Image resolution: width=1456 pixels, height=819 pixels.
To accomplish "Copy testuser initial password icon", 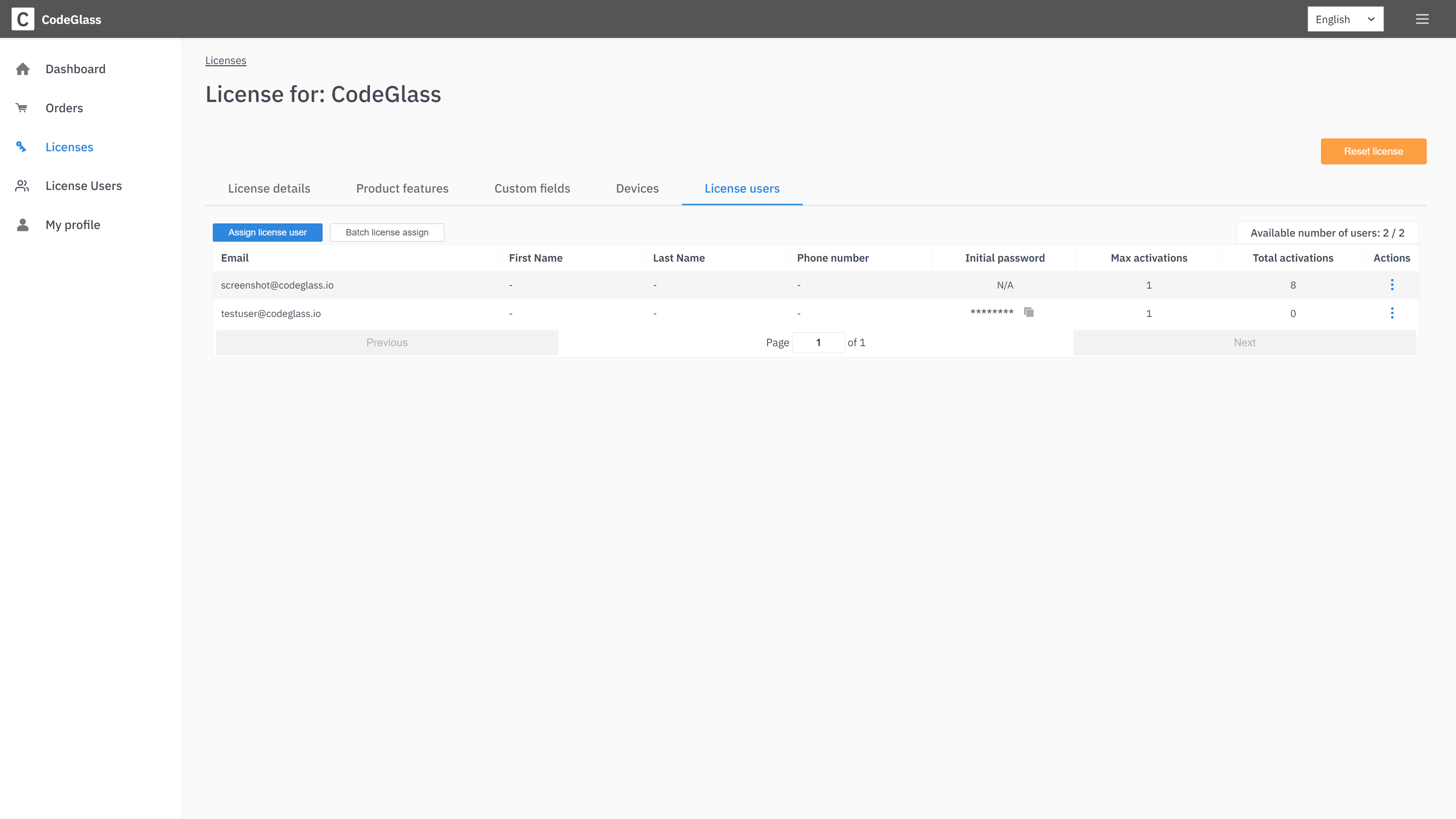I will [1029, 312].
